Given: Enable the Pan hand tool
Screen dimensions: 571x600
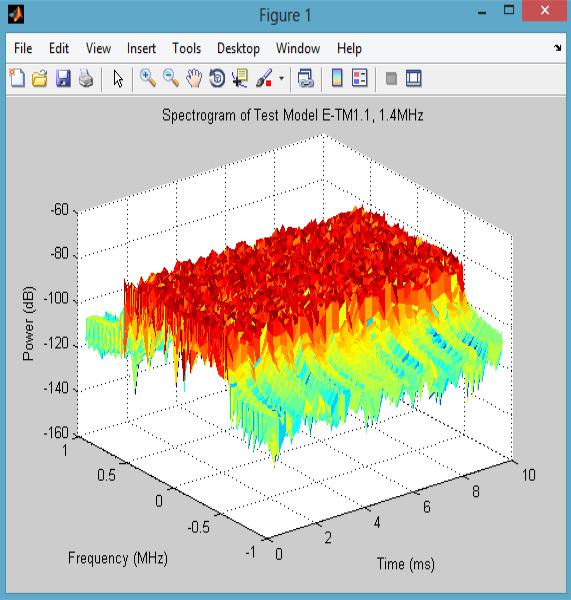Looking at the screenshot, I should [x=194, y=78].
